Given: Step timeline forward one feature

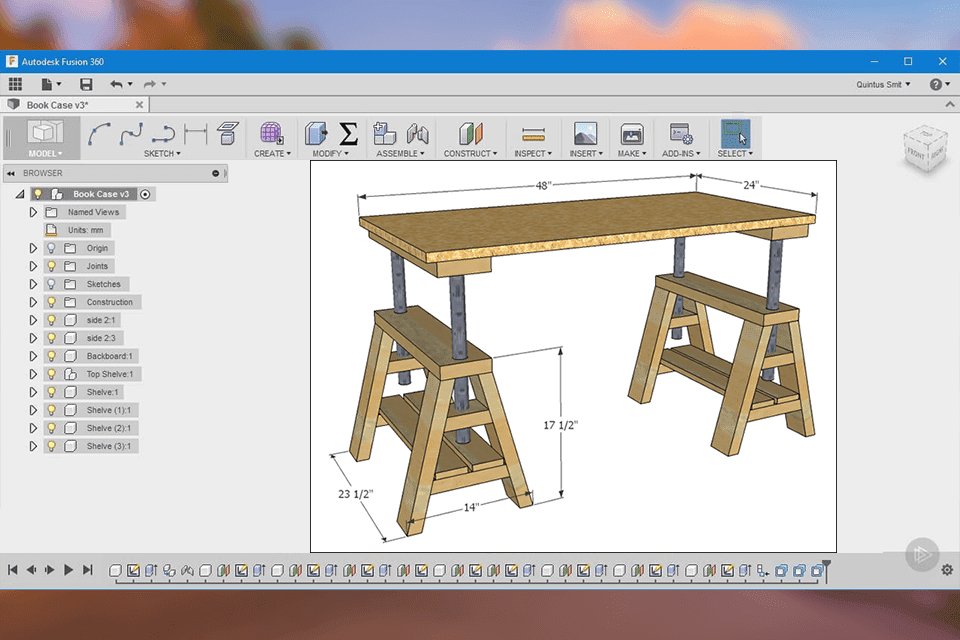Looking at the screenshot, I should 50,570.
